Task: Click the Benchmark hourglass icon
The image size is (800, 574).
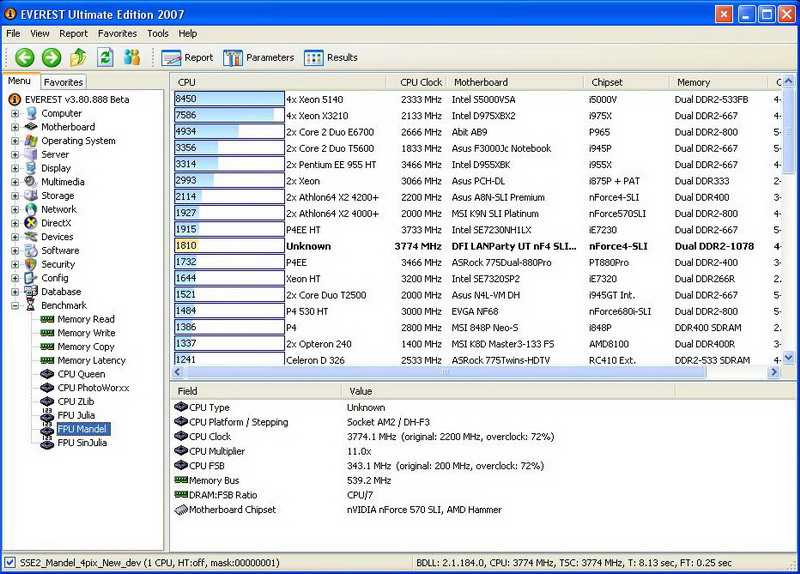Action: [x=31, y=306]
